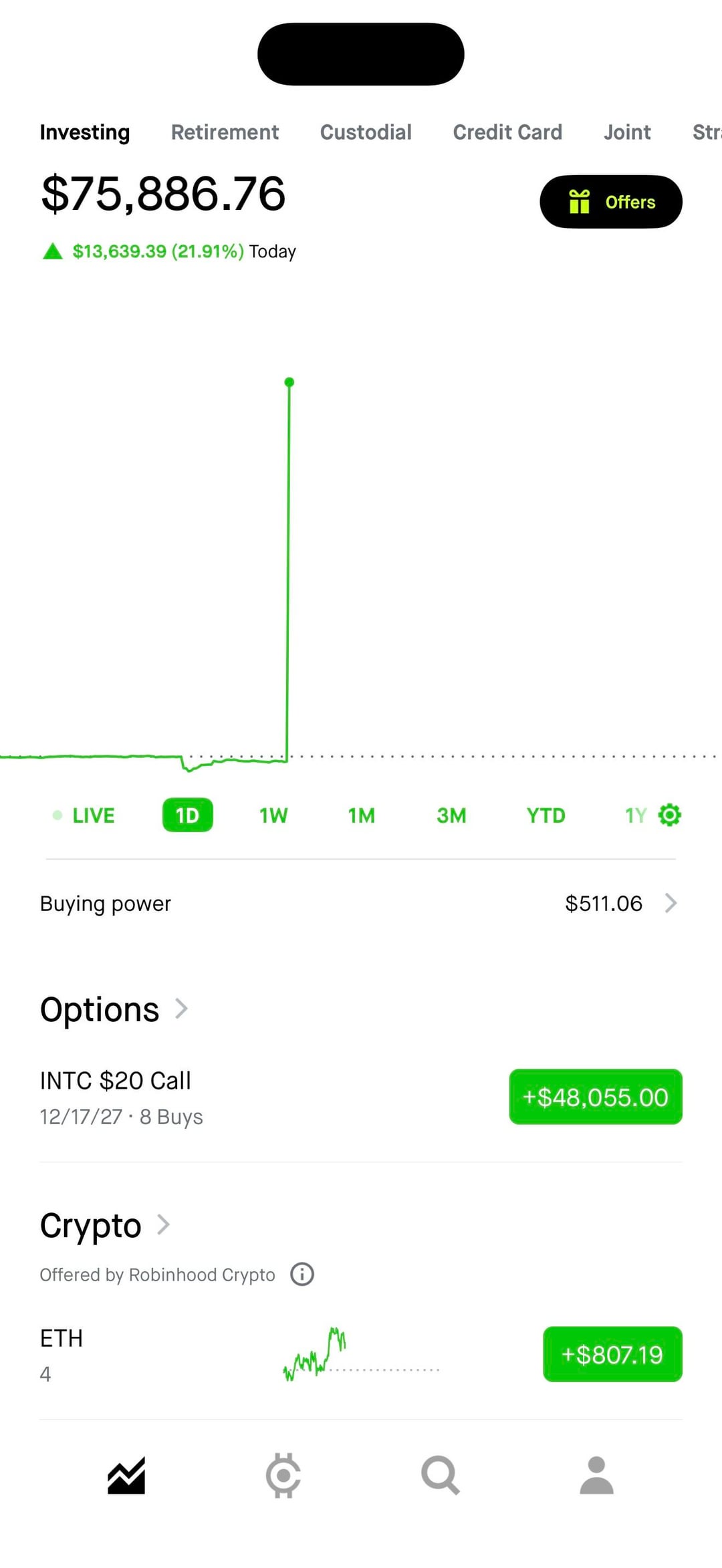Open the Offers gift button
This screenshot has width=722, height=1568.
click(x=610, y=202)
